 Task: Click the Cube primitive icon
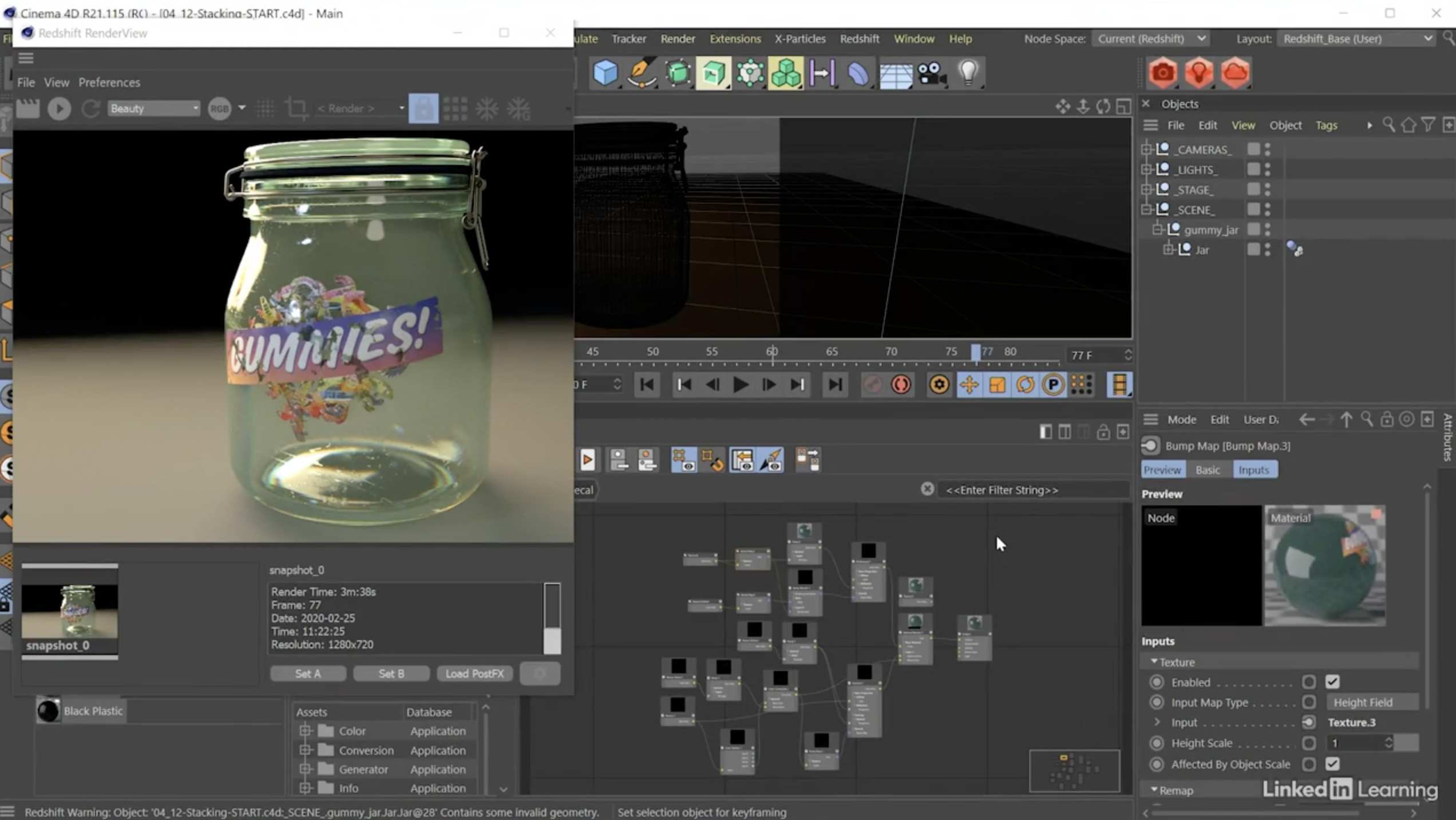605,73
